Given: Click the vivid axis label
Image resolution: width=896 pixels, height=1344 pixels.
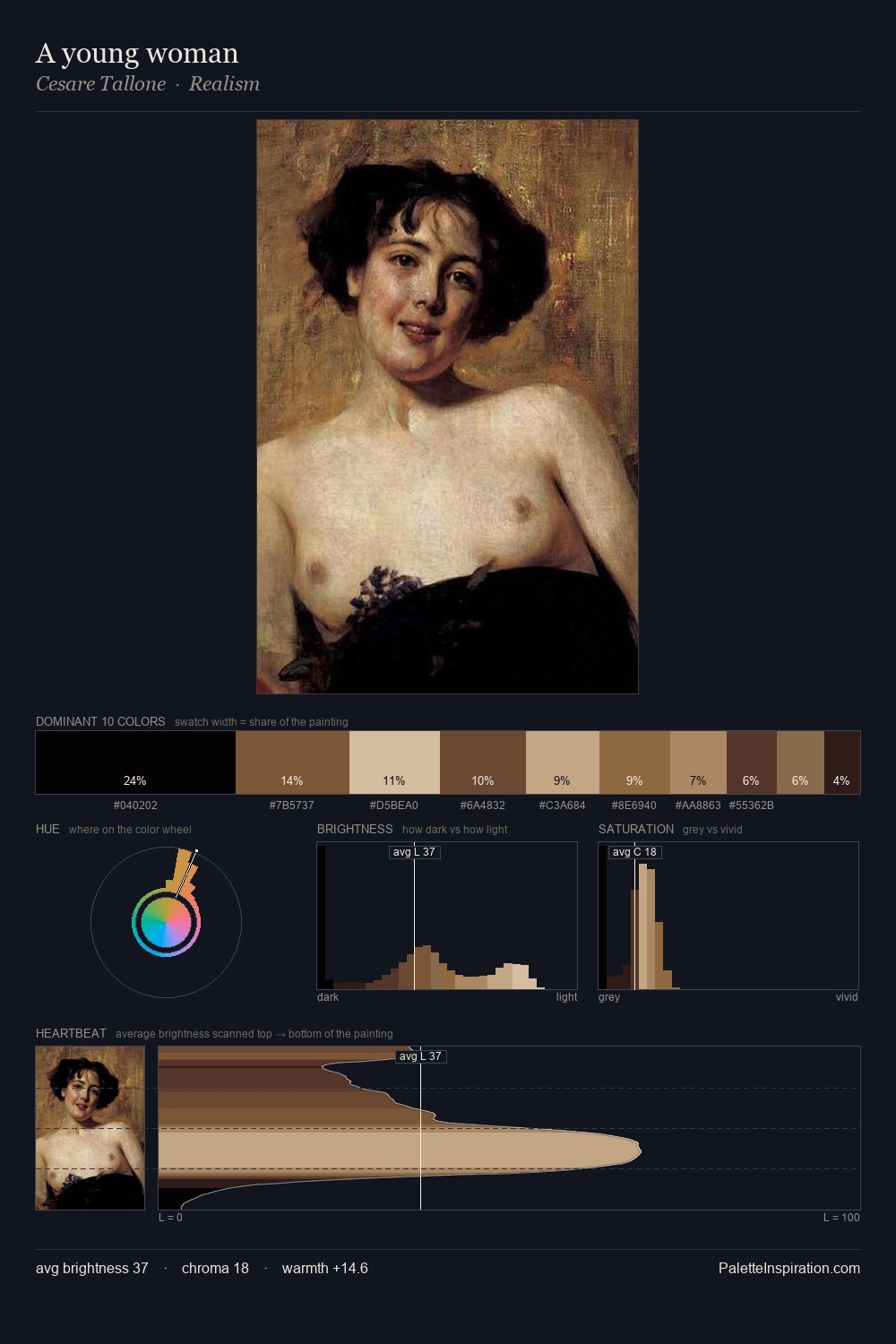Looking at the screenshot, I should [847, 997].
